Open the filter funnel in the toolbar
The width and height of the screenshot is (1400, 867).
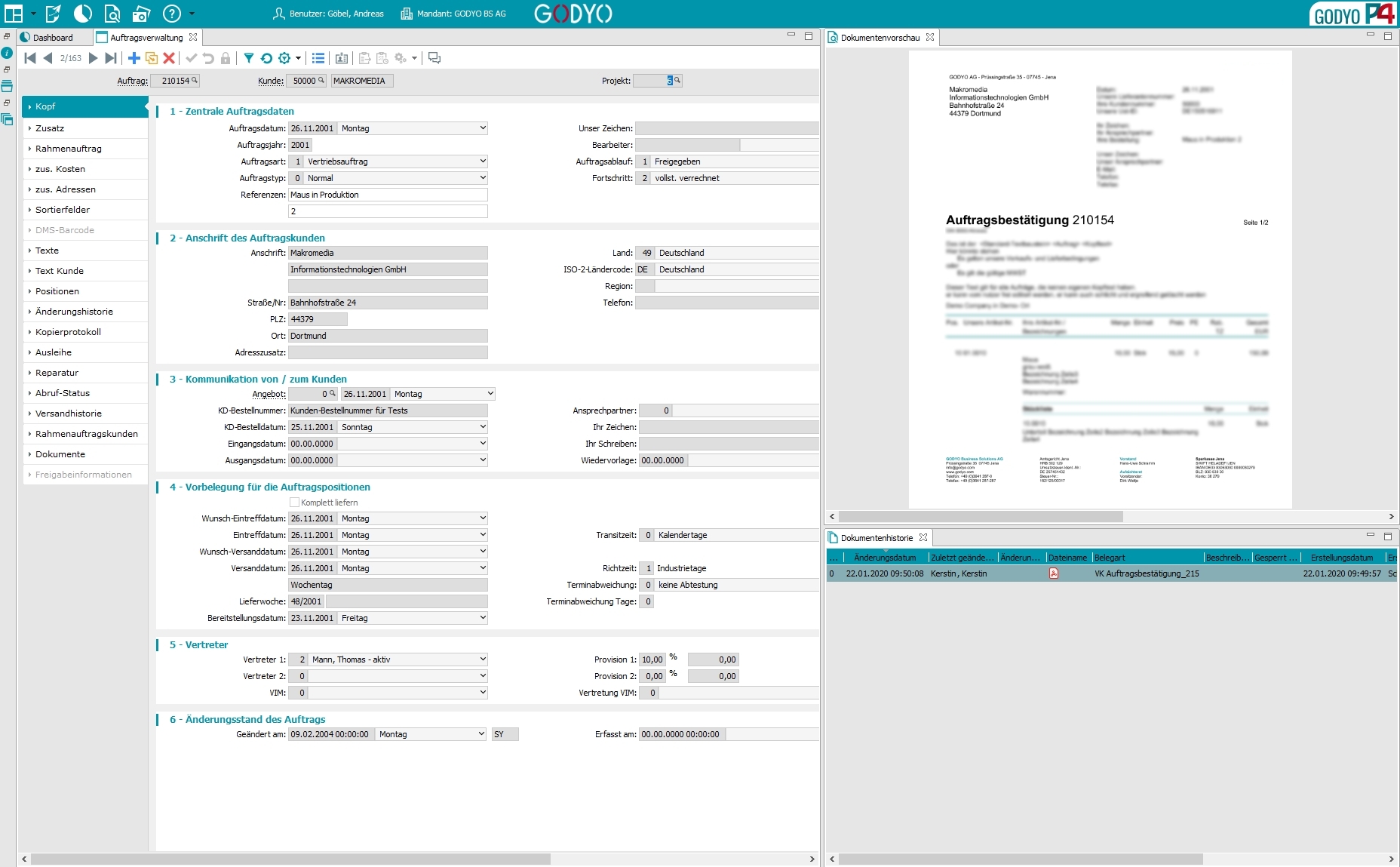[248, 58]
